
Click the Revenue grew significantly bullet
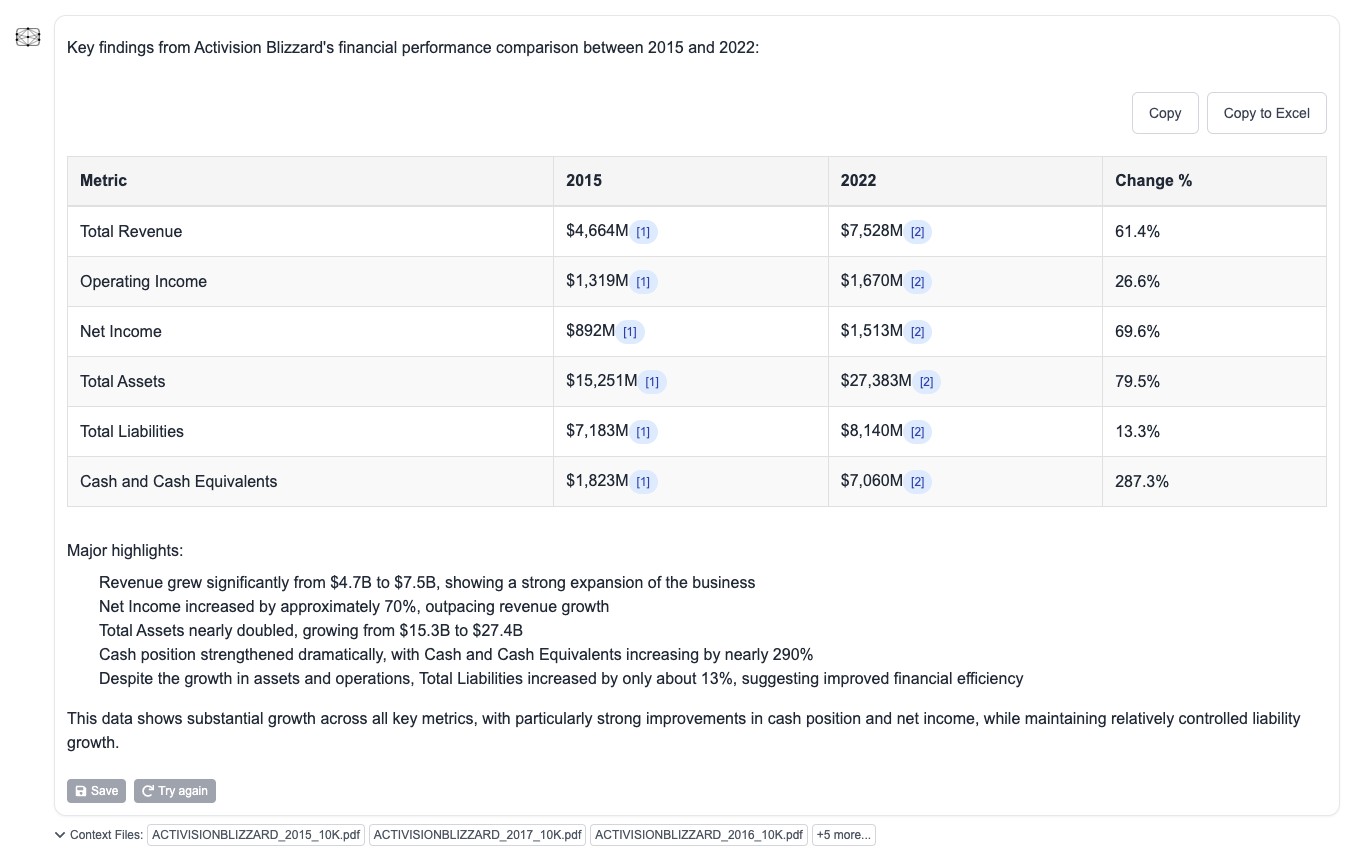tap(427, 582)
